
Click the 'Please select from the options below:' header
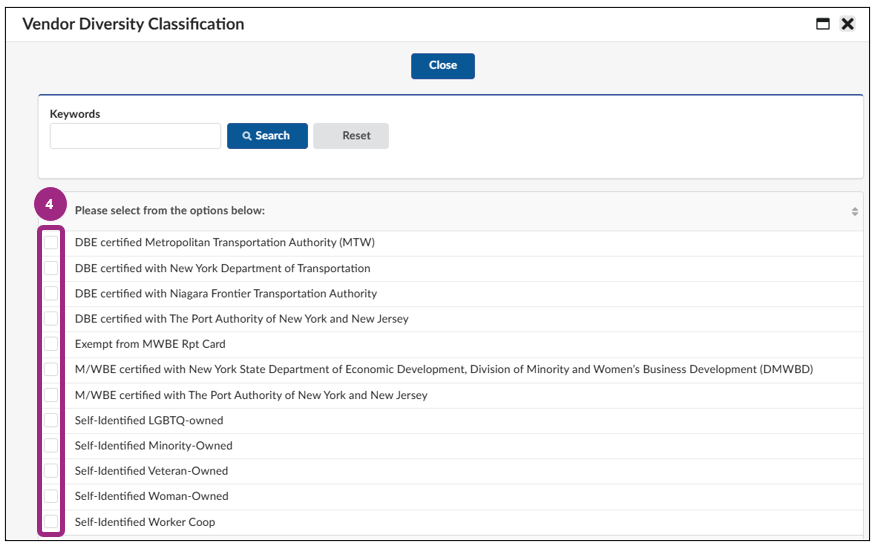click(170, 210)
